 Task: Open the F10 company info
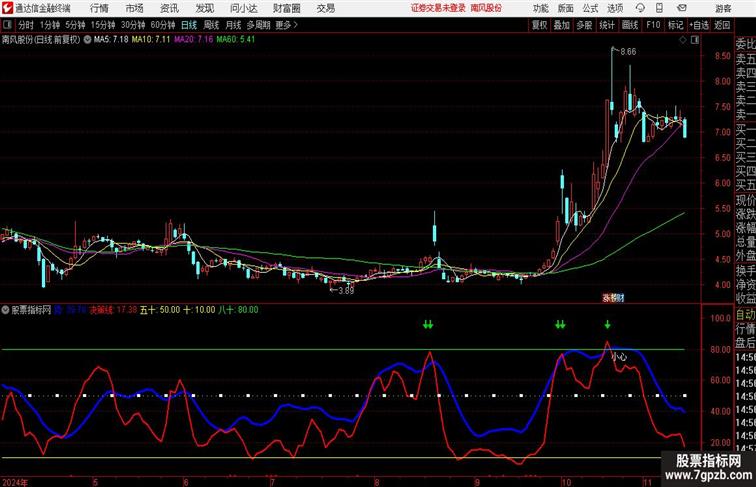click(x=653, y=25)
